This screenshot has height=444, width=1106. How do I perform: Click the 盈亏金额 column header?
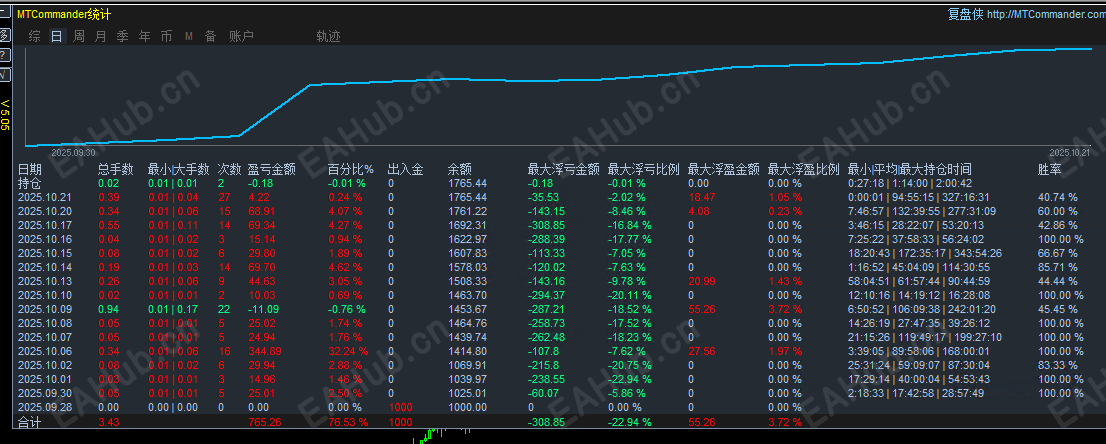[272, 169]
